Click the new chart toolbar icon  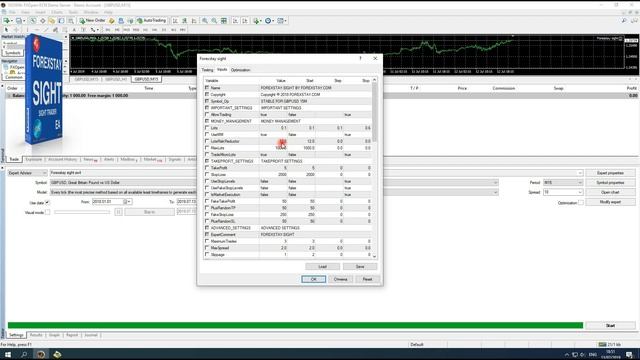pos(7,21)
